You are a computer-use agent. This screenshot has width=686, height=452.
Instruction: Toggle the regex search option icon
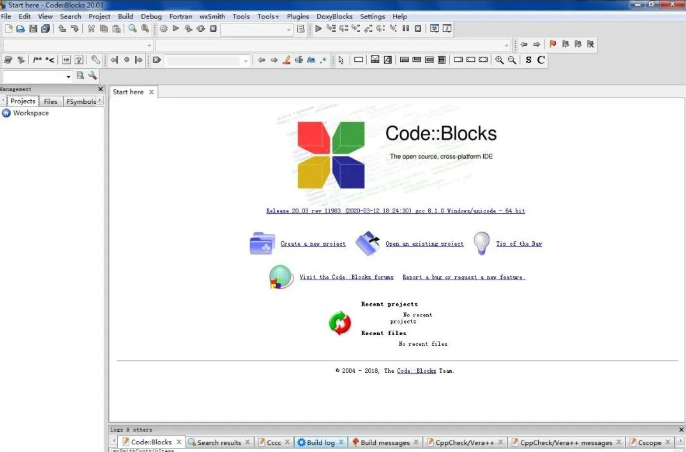[x=323, y=60]
